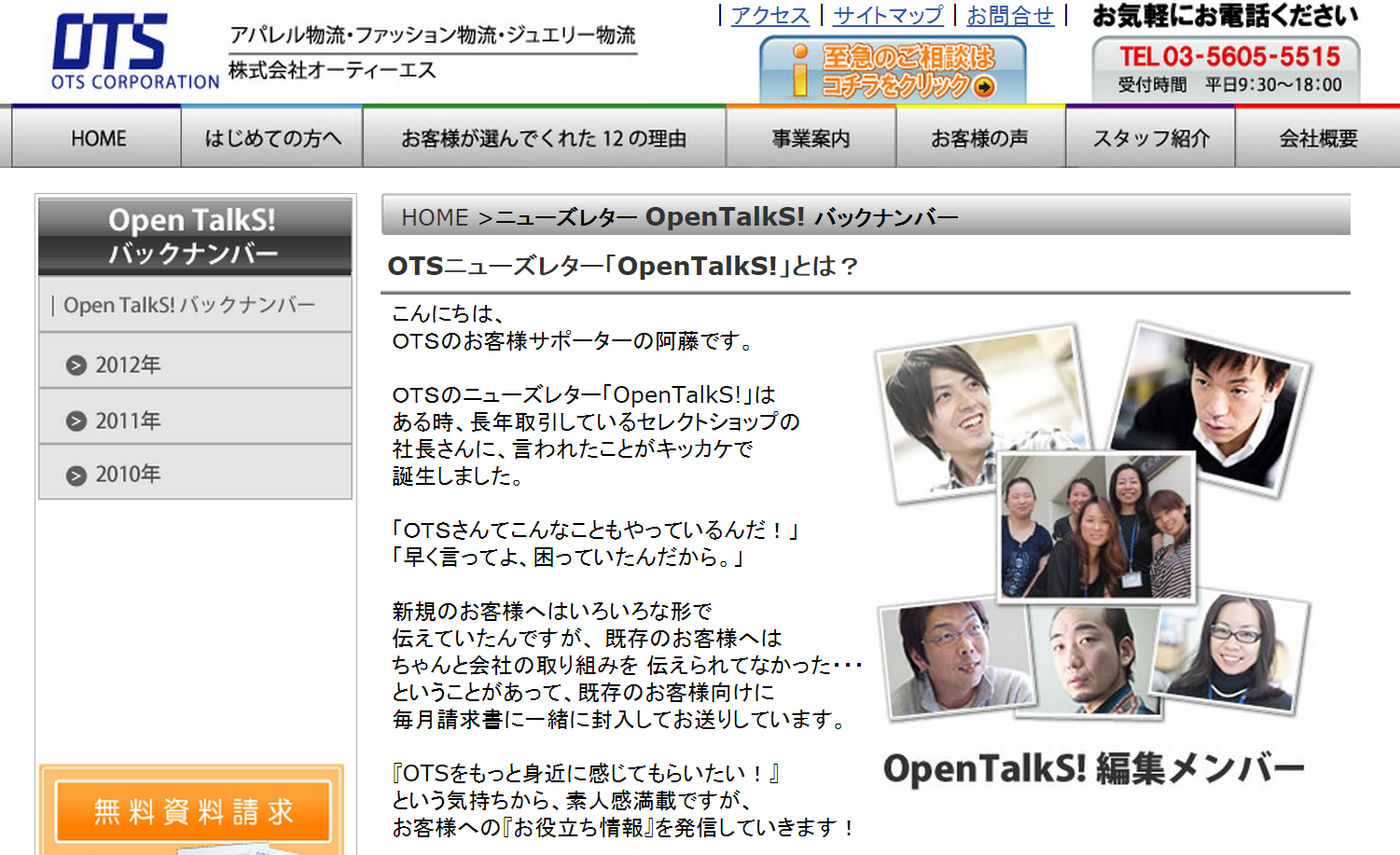The height and width of the screenshot is (855, 1400).
Task: Click the bottom-right woman with glasses photo
Action: pyautogui.click(x=1229, y=653)
